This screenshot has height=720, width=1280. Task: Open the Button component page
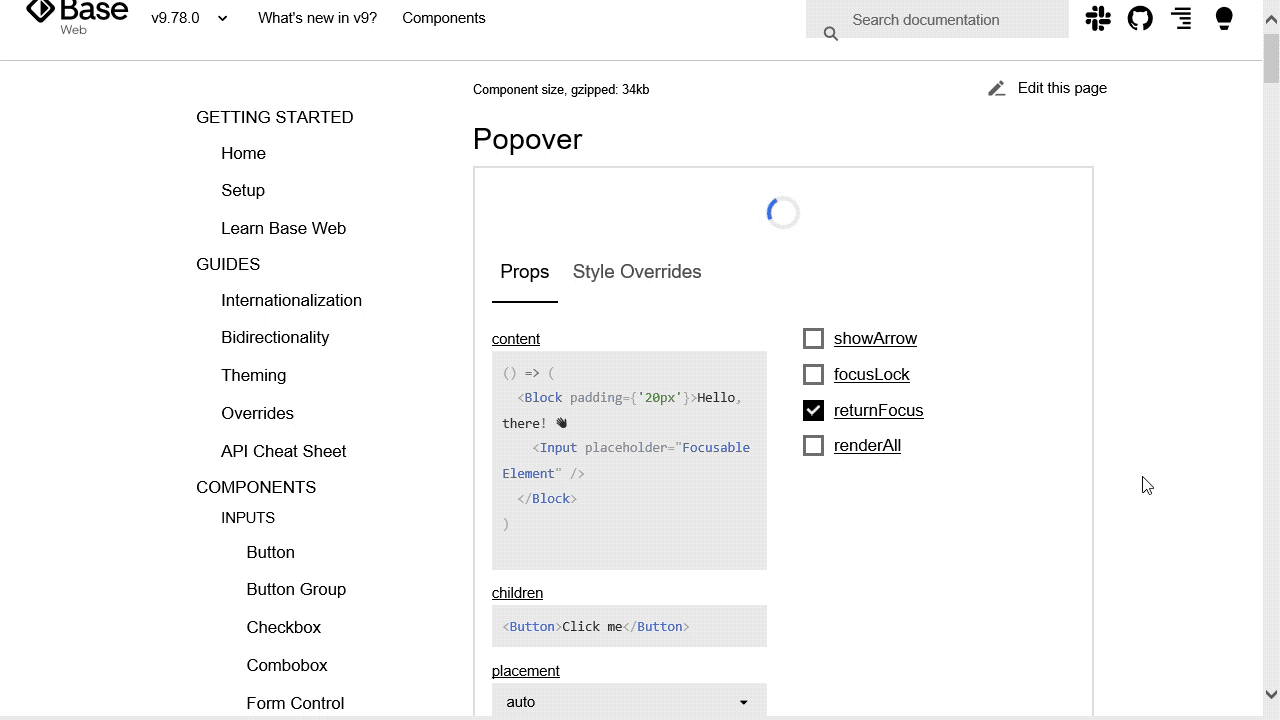pos(270,552)
